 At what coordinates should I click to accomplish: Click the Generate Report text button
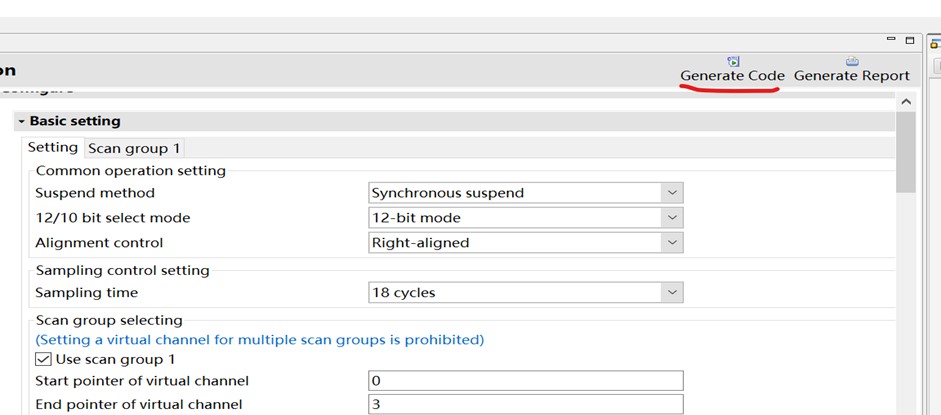point(852,76)
